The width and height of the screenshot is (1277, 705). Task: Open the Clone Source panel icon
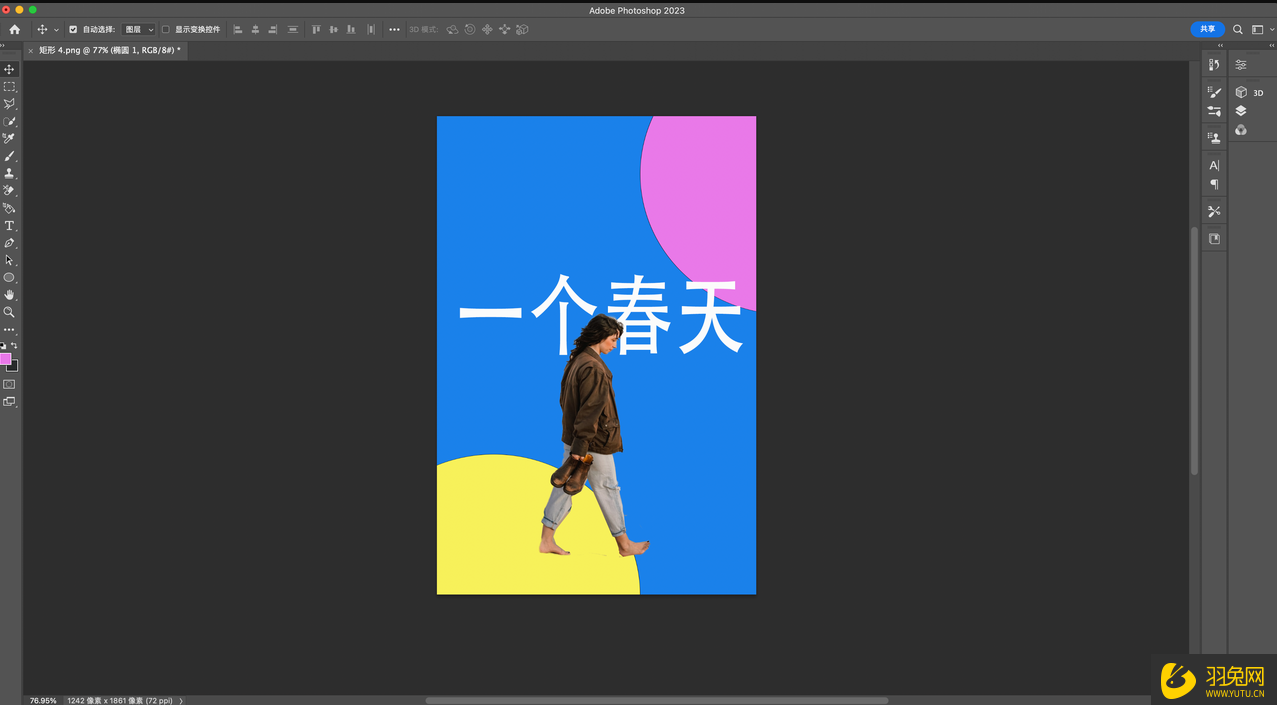(1214, 138)
